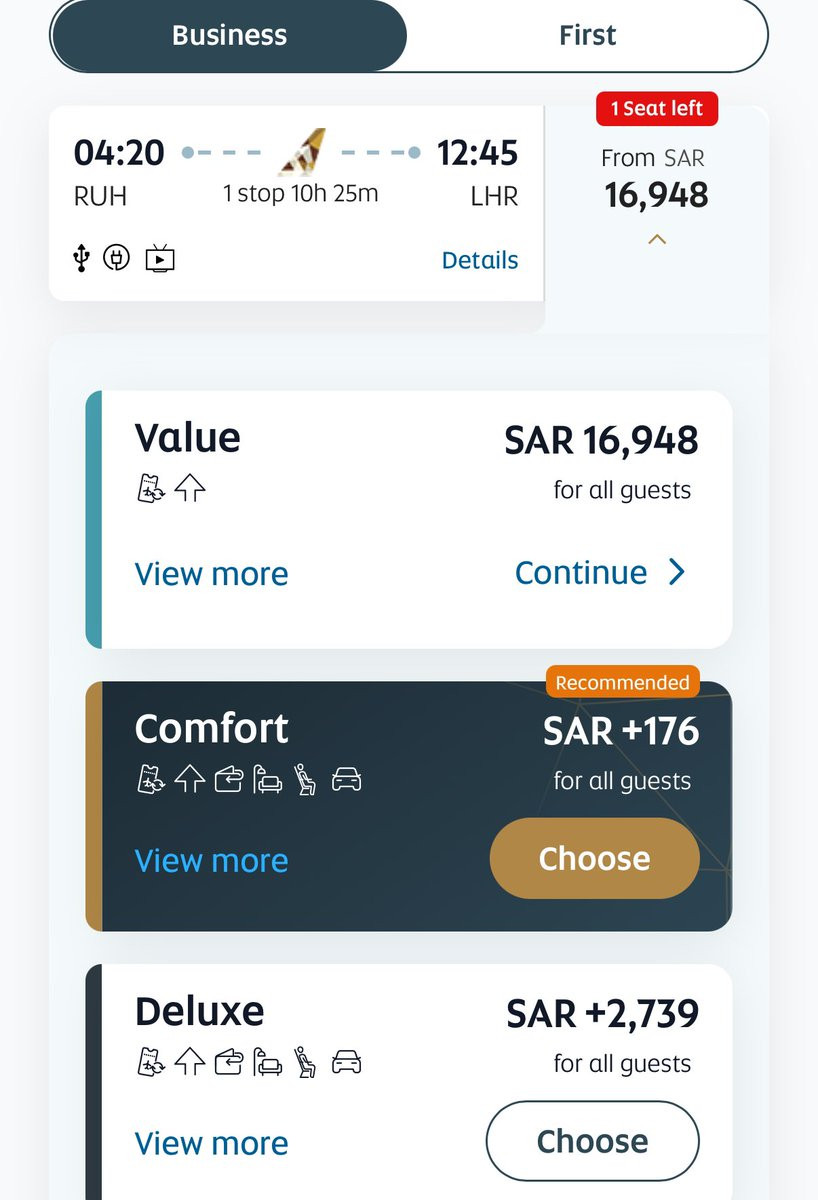Open flight Details link

tap(480, 260)
